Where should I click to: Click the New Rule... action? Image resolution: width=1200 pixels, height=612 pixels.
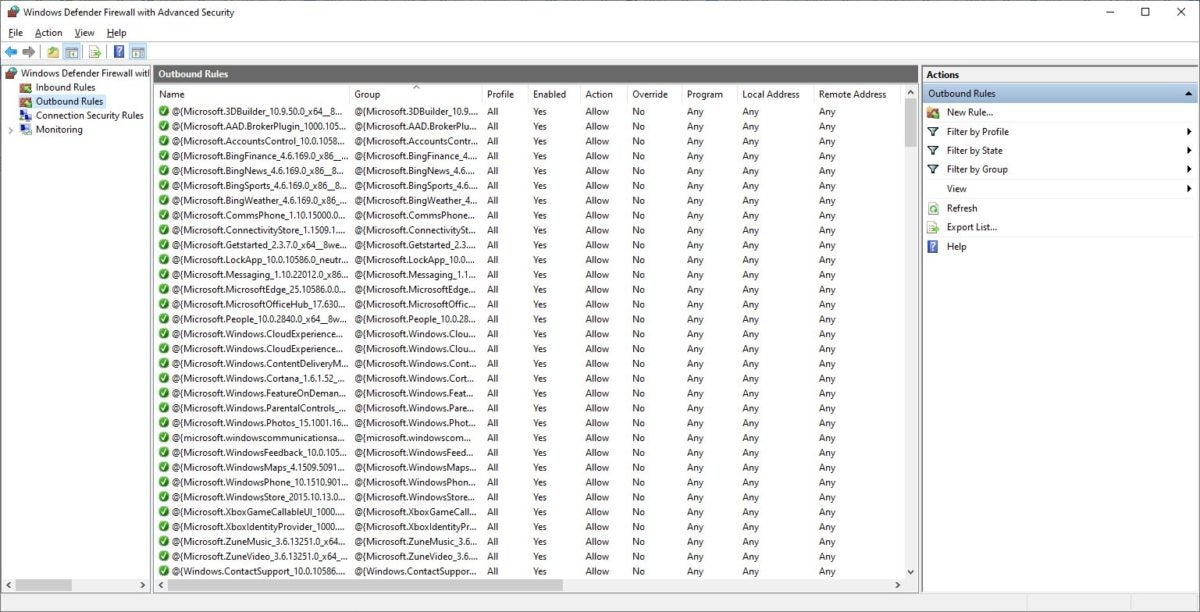click(x=970, y=112)
